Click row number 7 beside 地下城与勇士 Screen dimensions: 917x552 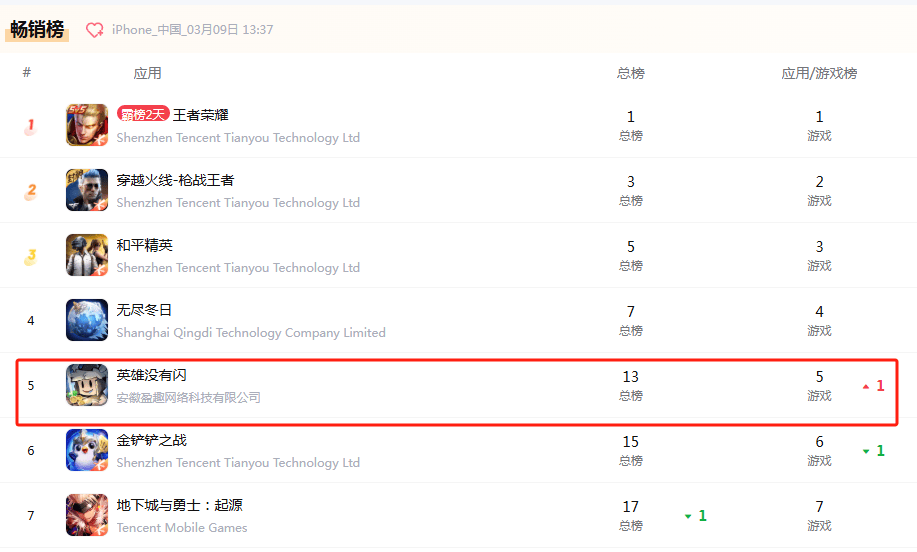[30, 515]
